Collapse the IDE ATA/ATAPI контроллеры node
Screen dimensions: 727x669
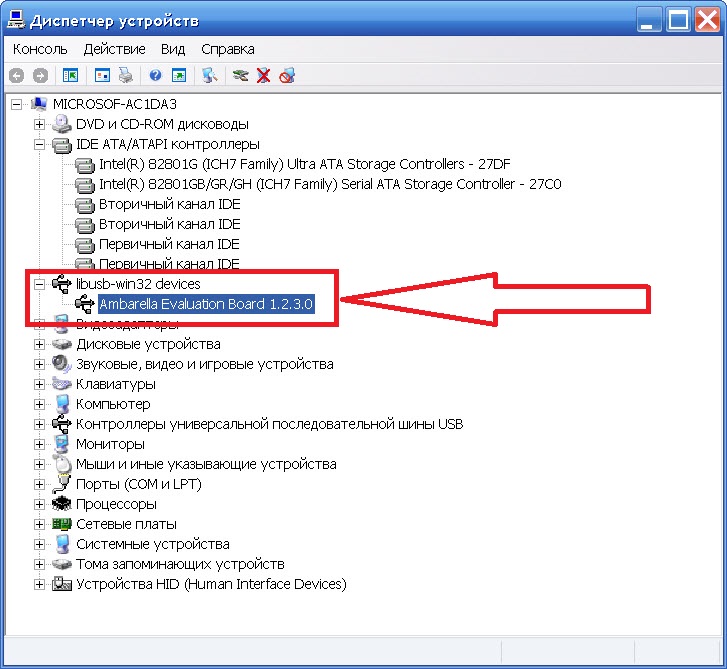(x=40, y=144)
